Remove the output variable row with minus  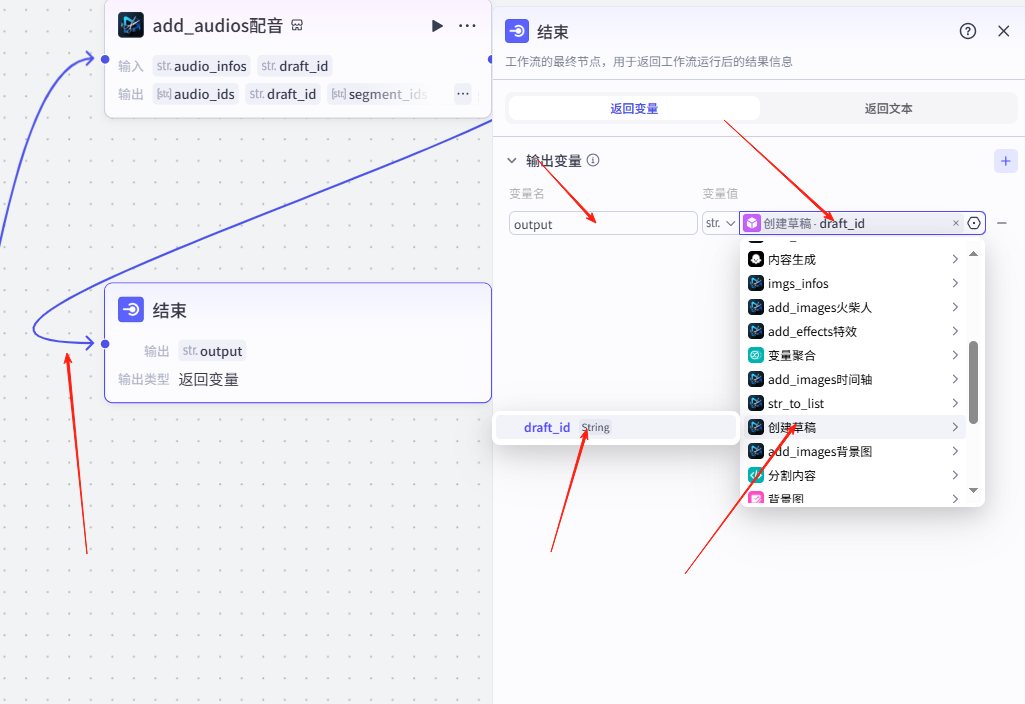point(1002,223)
